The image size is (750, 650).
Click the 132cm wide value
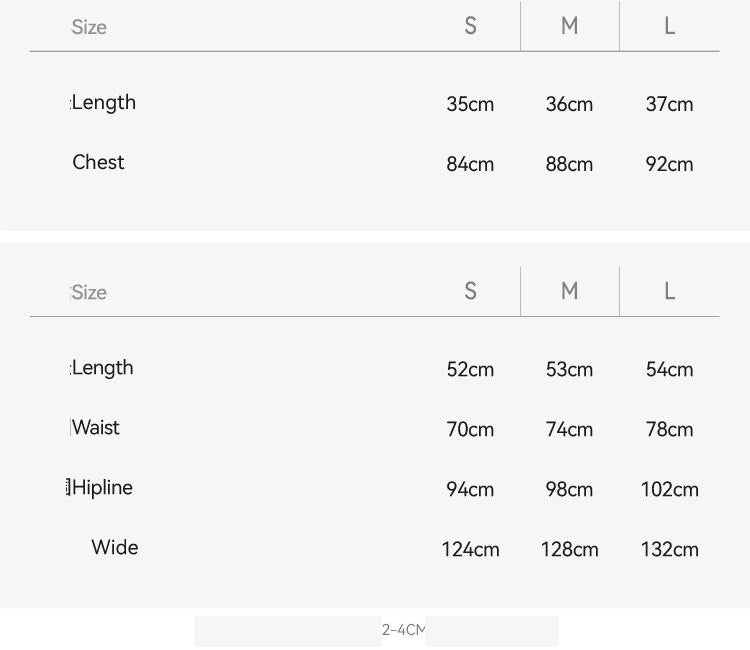(670, 549)
